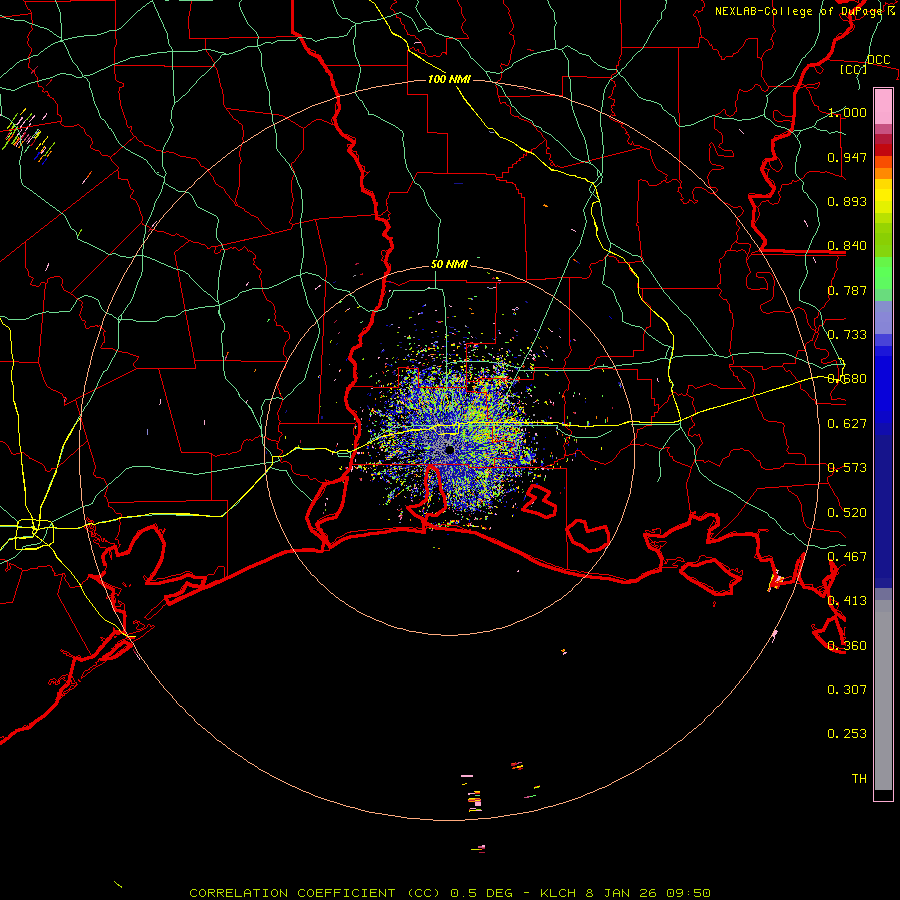Click the DCC product label
This screenshot has height=900, width=900.
pos(878,60)
